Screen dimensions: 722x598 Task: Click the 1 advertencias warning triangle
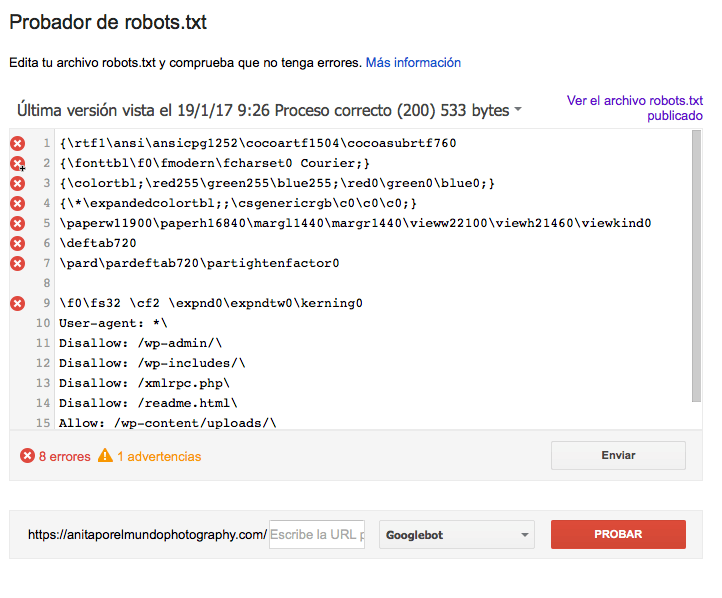pos(105,456)
